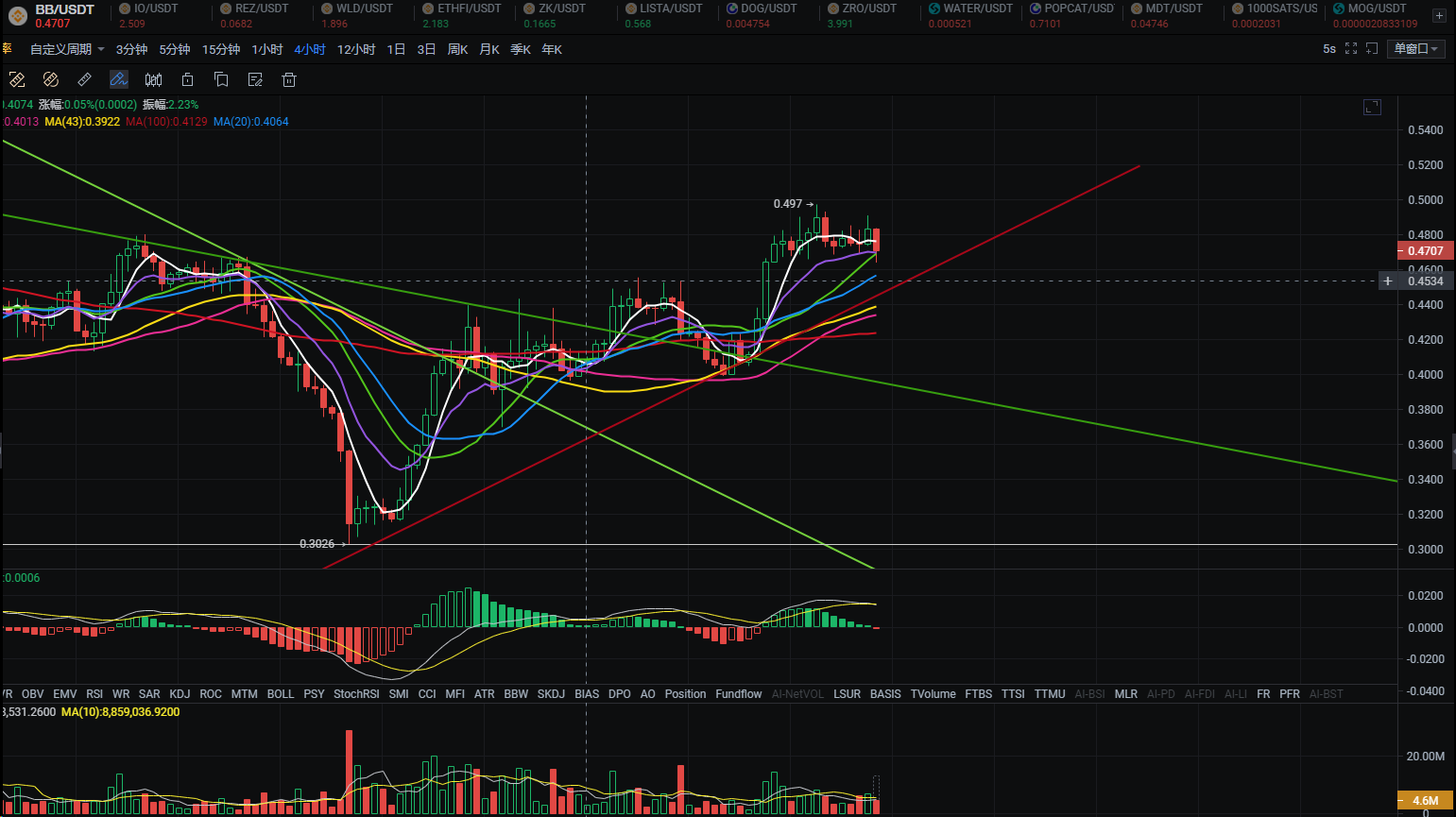Click the MA(20) indicator label

250,122
